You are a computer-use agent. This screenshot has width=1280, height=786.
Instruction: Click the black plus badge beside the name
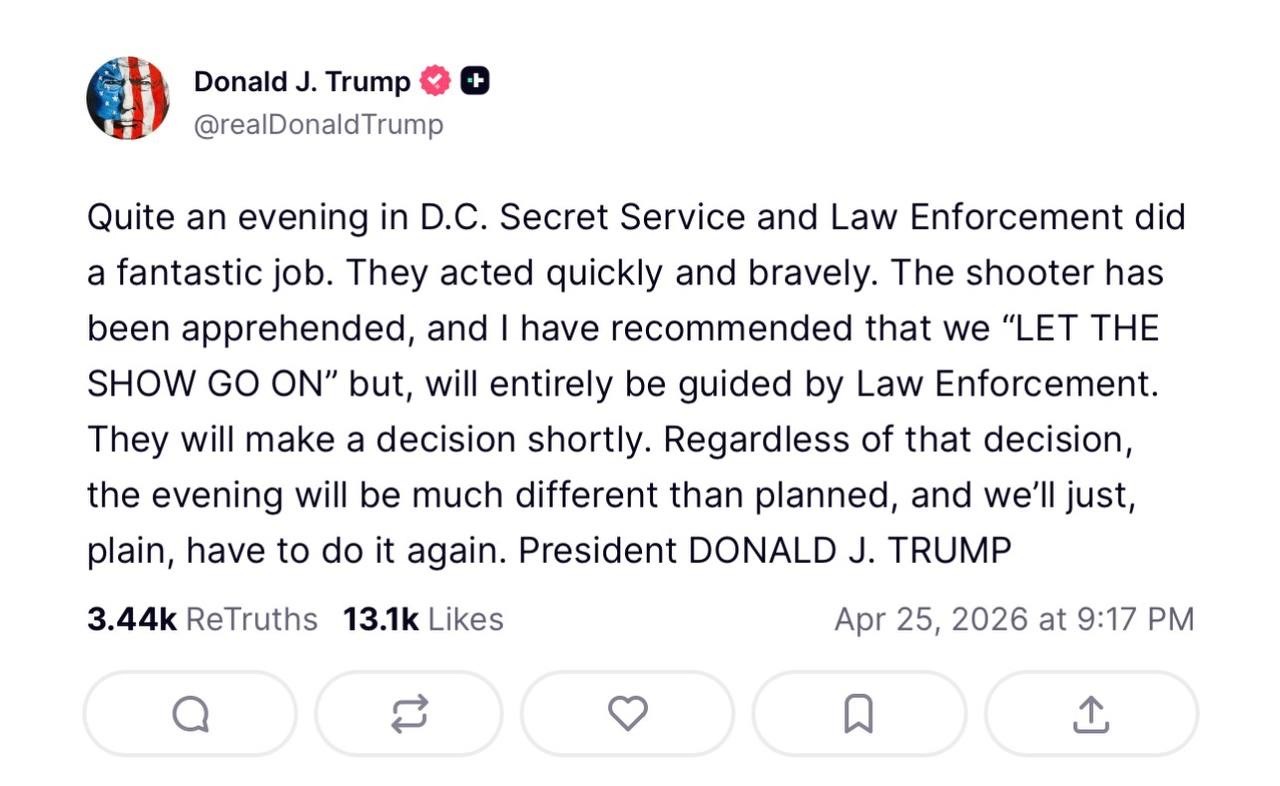(x=475, y=81)
